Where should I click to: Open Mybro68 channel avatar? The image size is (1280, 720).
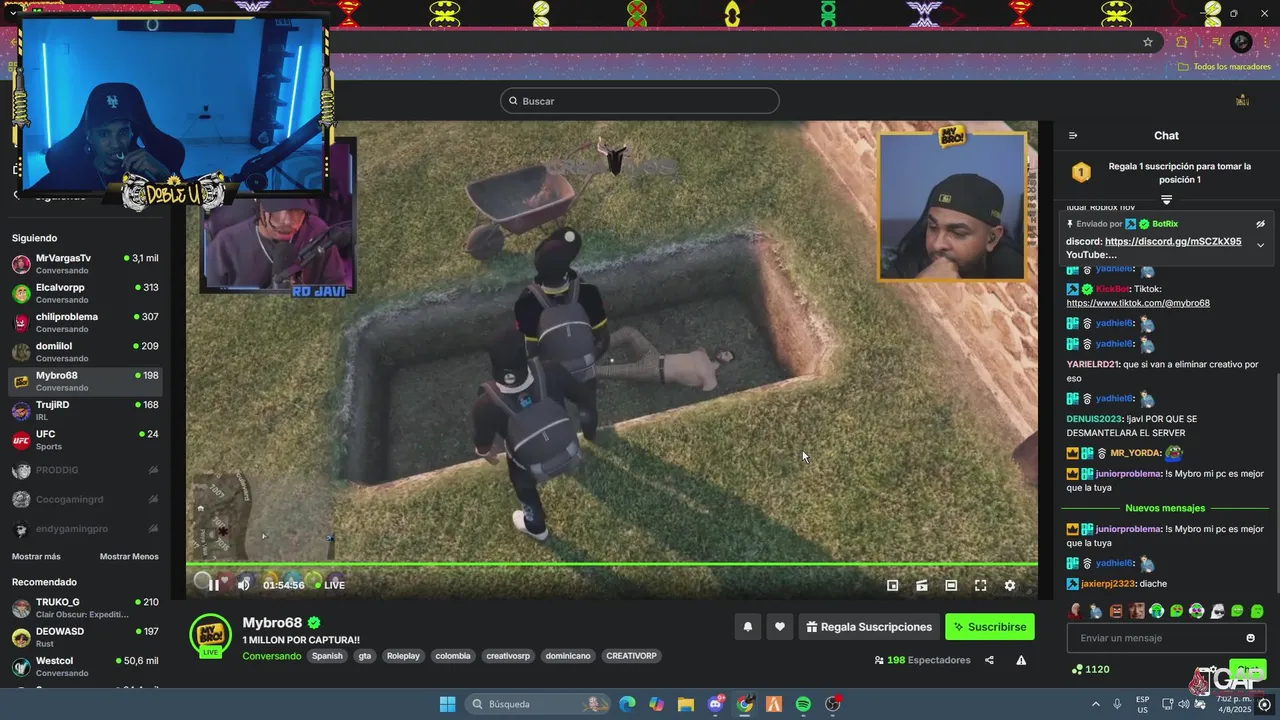[211, 633]
